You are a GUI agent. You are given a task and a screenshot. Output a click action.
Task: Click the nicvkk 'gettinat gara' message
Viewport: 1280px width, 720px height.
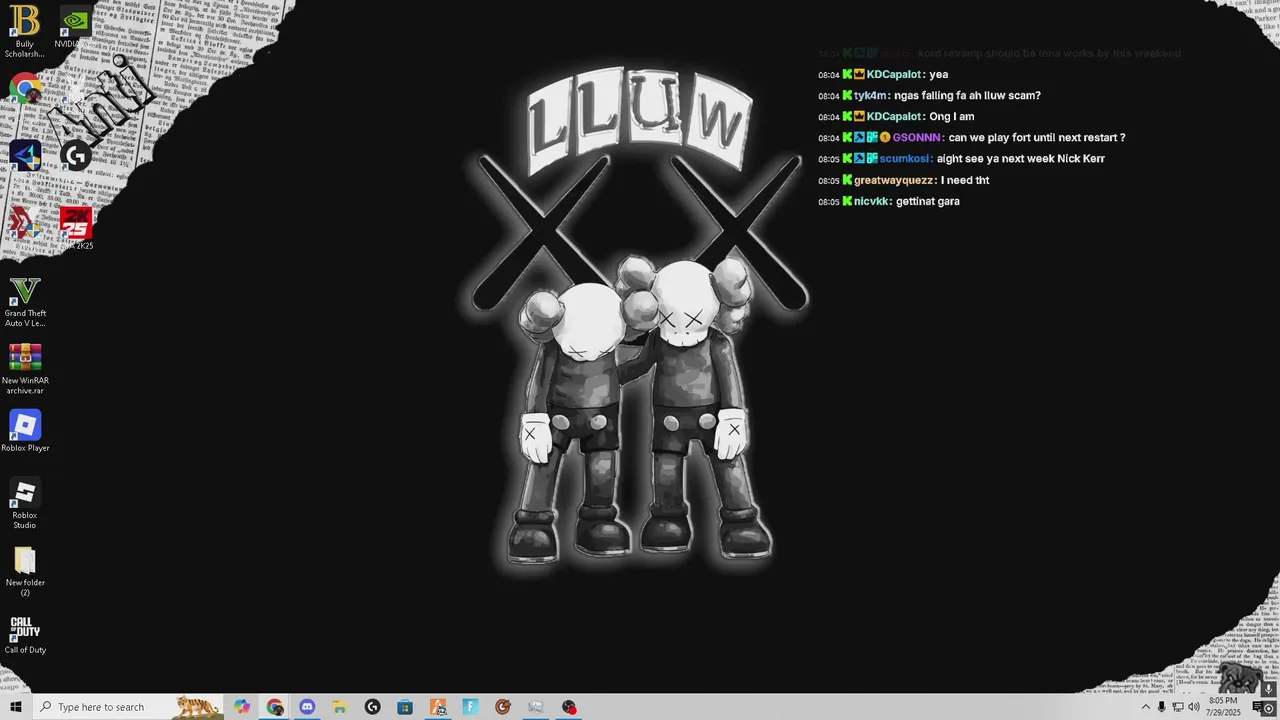point(889,201)
